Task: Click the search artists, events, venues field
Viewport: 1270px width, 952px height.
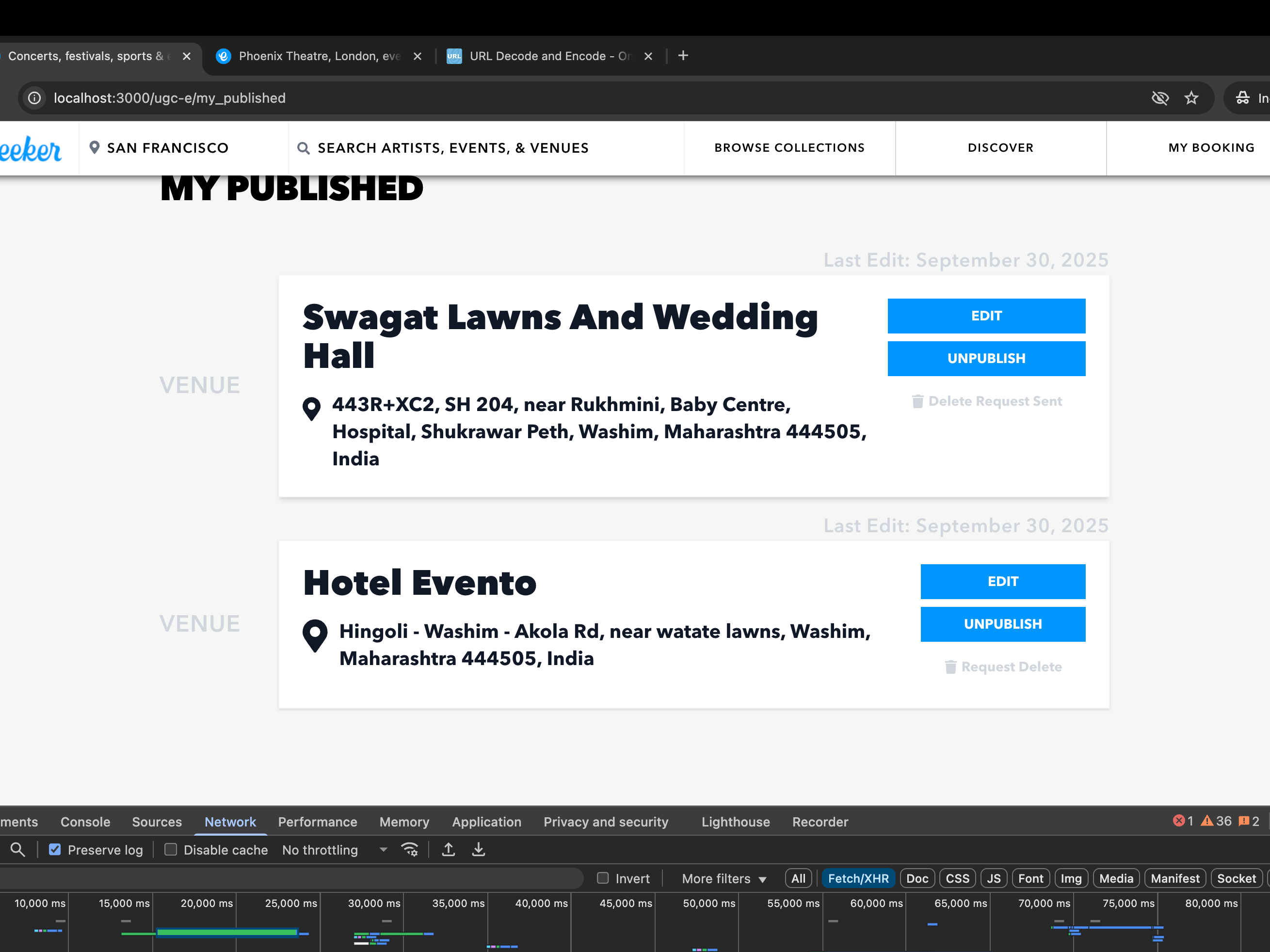Action: click(x=452, y=148)
